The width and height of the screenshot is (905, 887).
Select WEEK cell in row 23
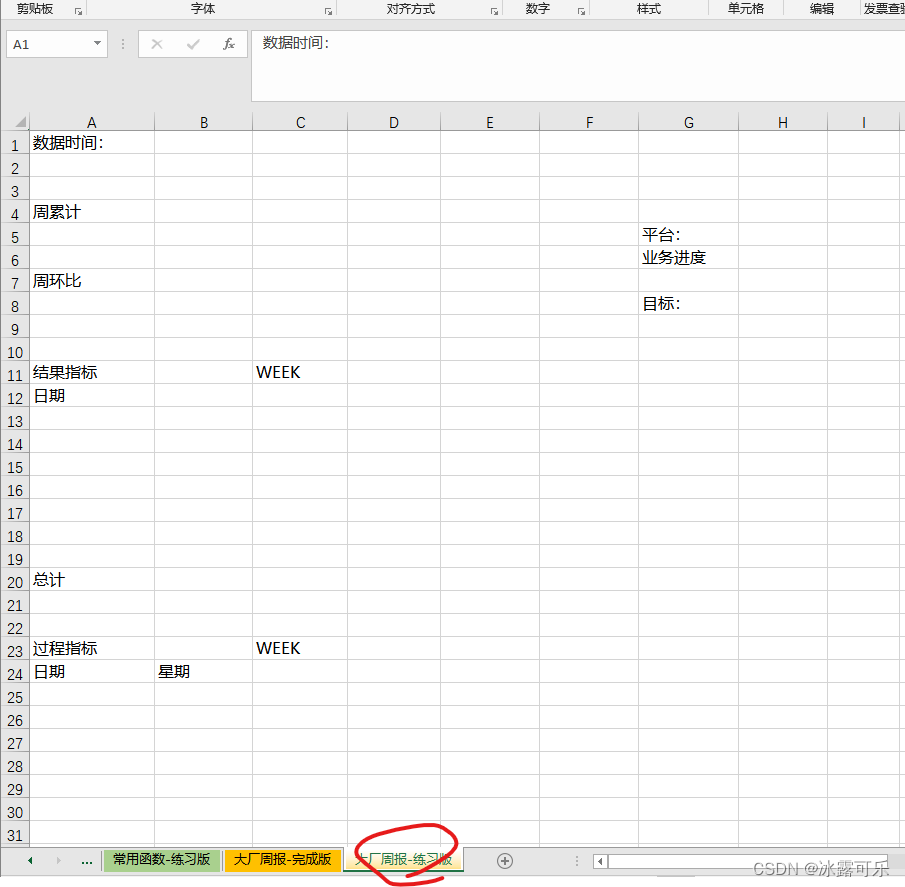(x=300, y=648)
